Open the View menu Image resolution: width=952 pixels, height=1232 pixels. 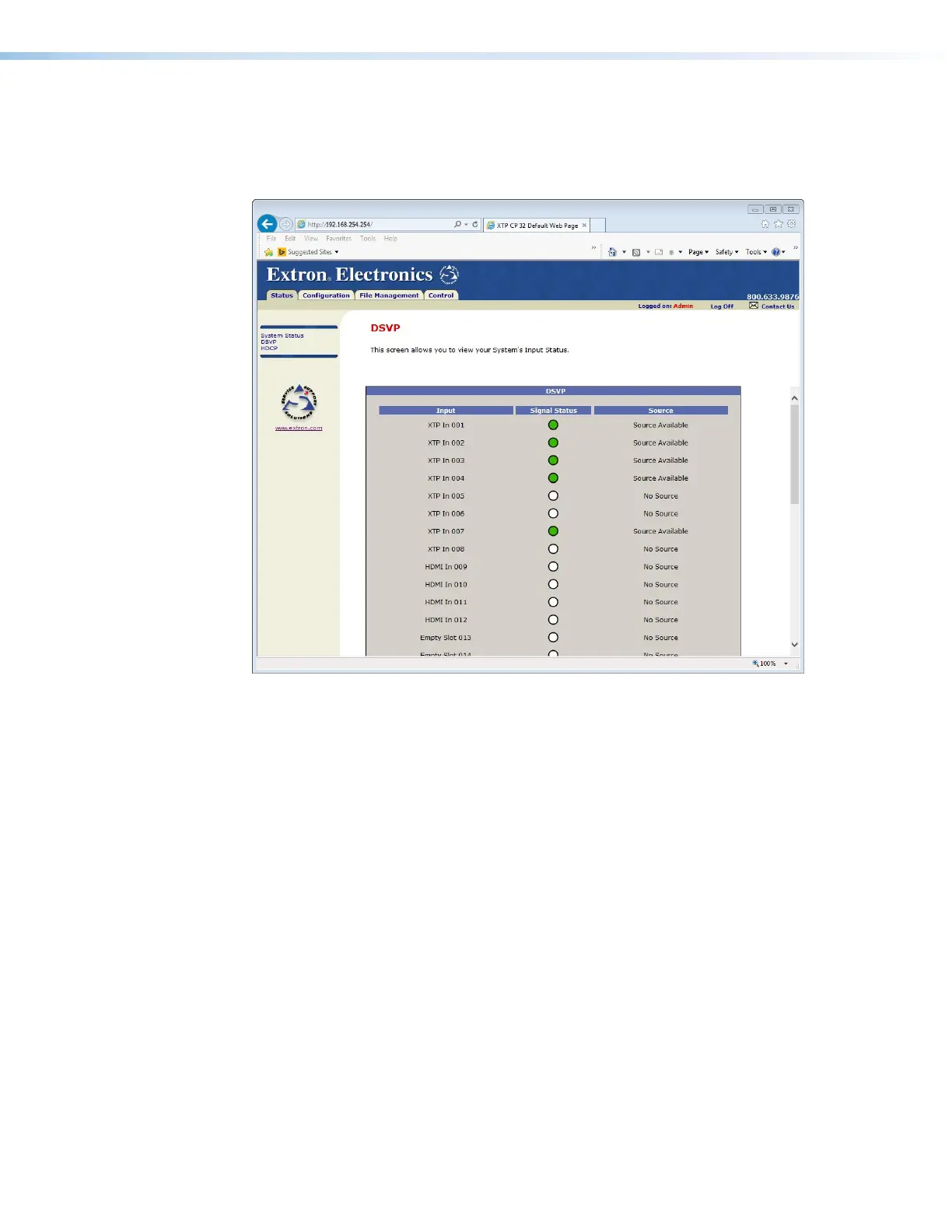(311, 239)
